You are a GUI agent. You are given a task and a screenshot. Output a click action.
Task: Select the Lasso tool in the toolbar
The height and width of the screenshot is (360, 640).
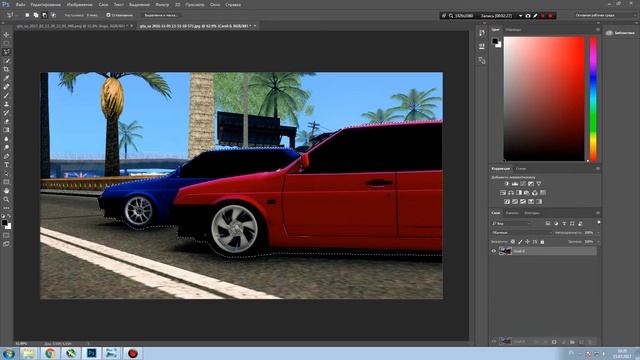click(7, 52)
